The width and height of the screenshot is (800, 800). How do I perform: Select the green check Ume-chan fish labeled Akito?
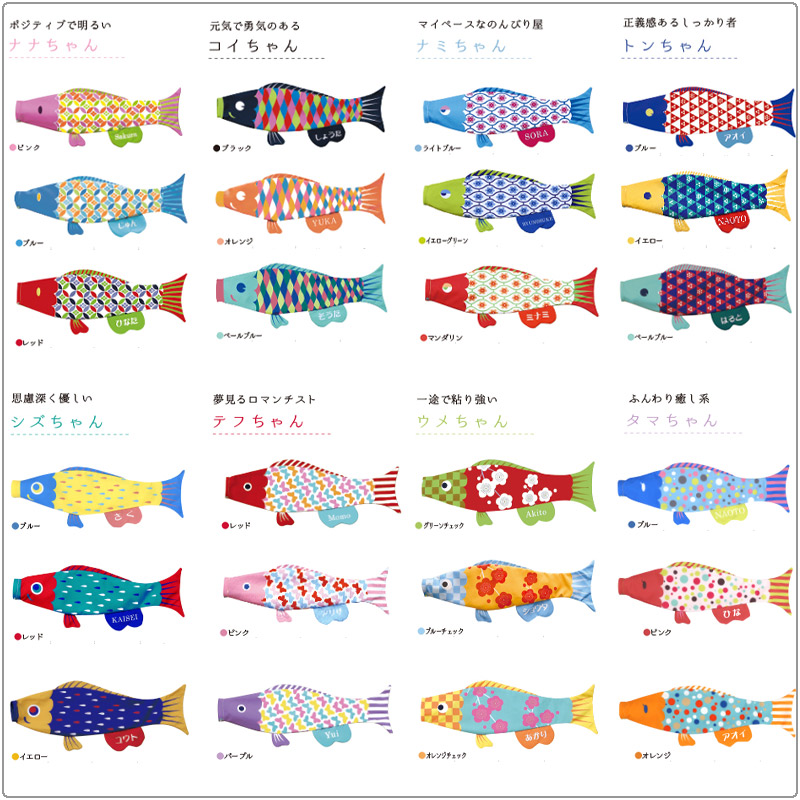(508, 492)
